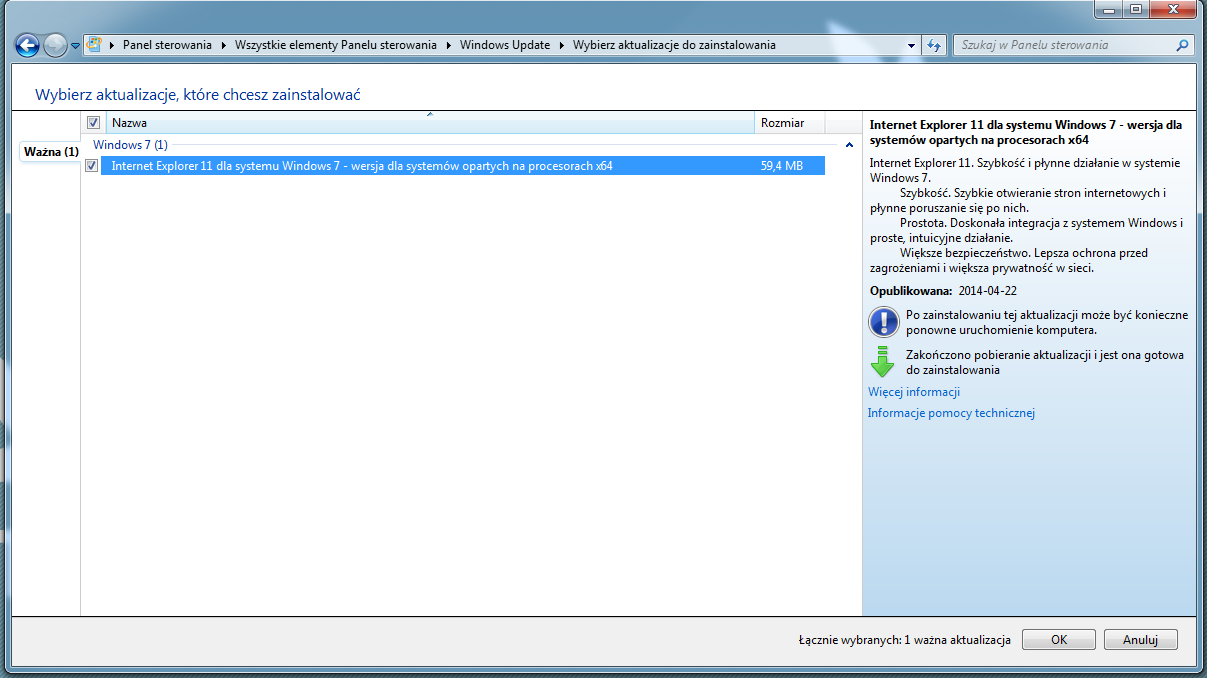The image size is (1207, 678).
Task: Click the search magnifier icon
Action: coord(1184,45)
